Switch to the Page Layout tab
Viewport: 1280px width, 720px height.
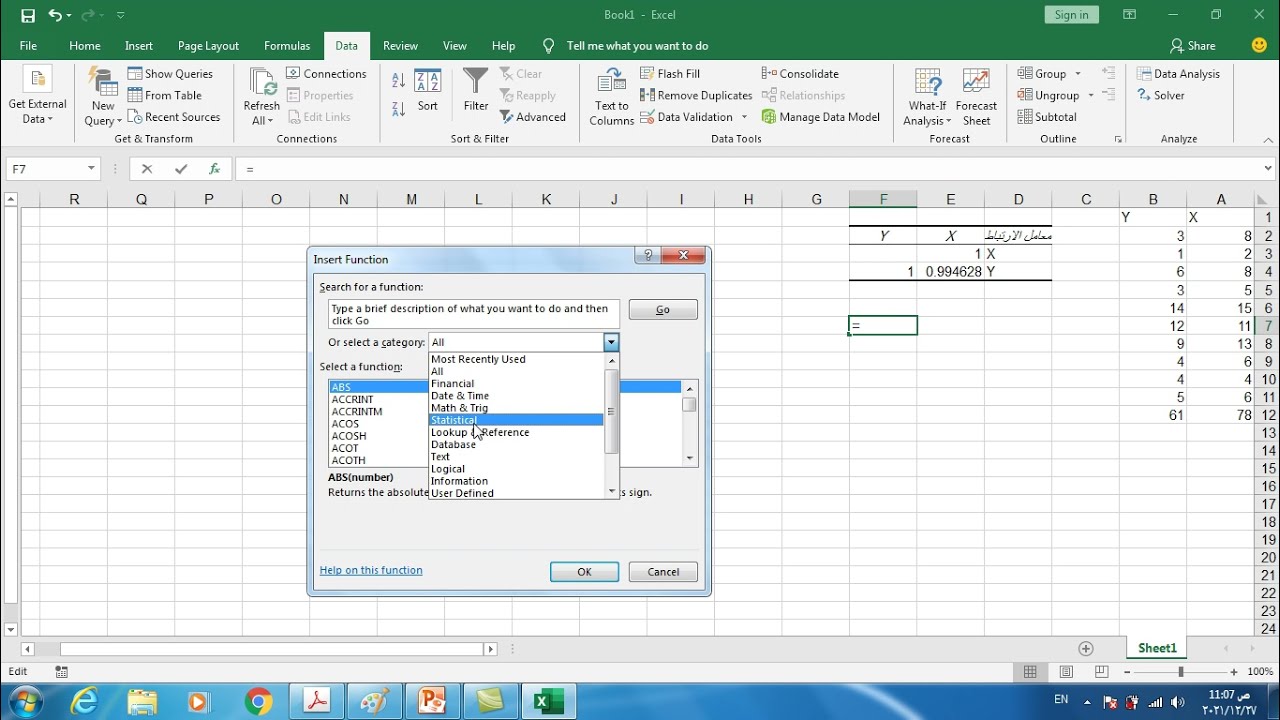point(208,46)
